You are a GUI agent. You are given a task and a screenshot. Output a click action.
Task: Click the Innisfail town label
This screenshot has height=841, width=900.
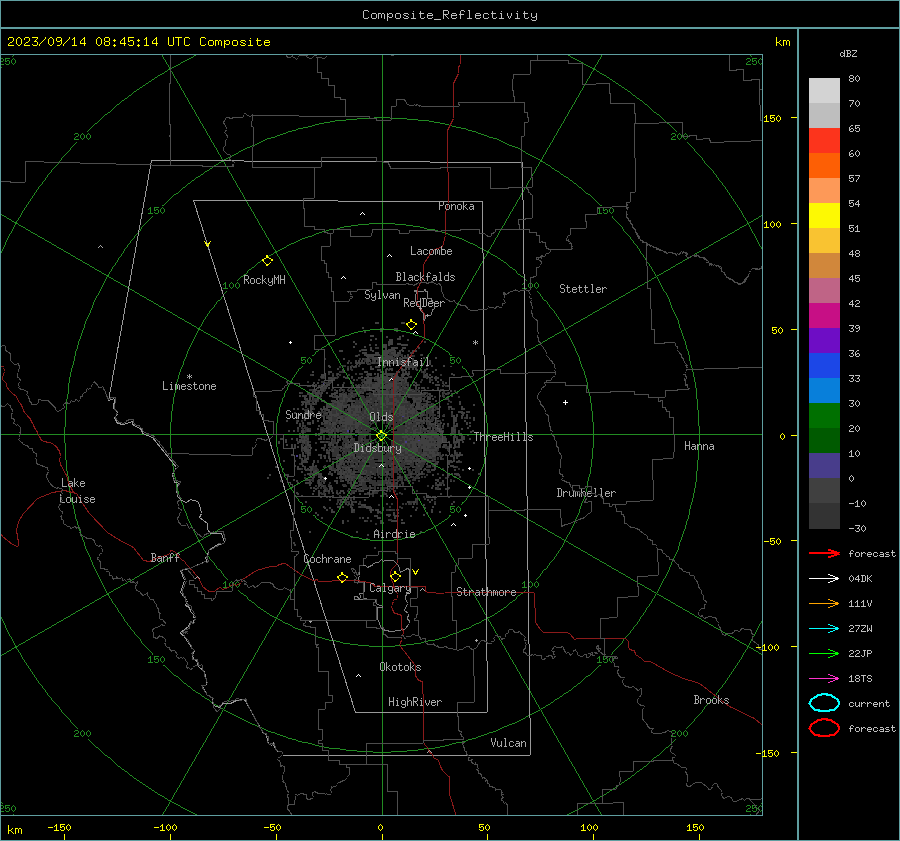pos(403,362)
